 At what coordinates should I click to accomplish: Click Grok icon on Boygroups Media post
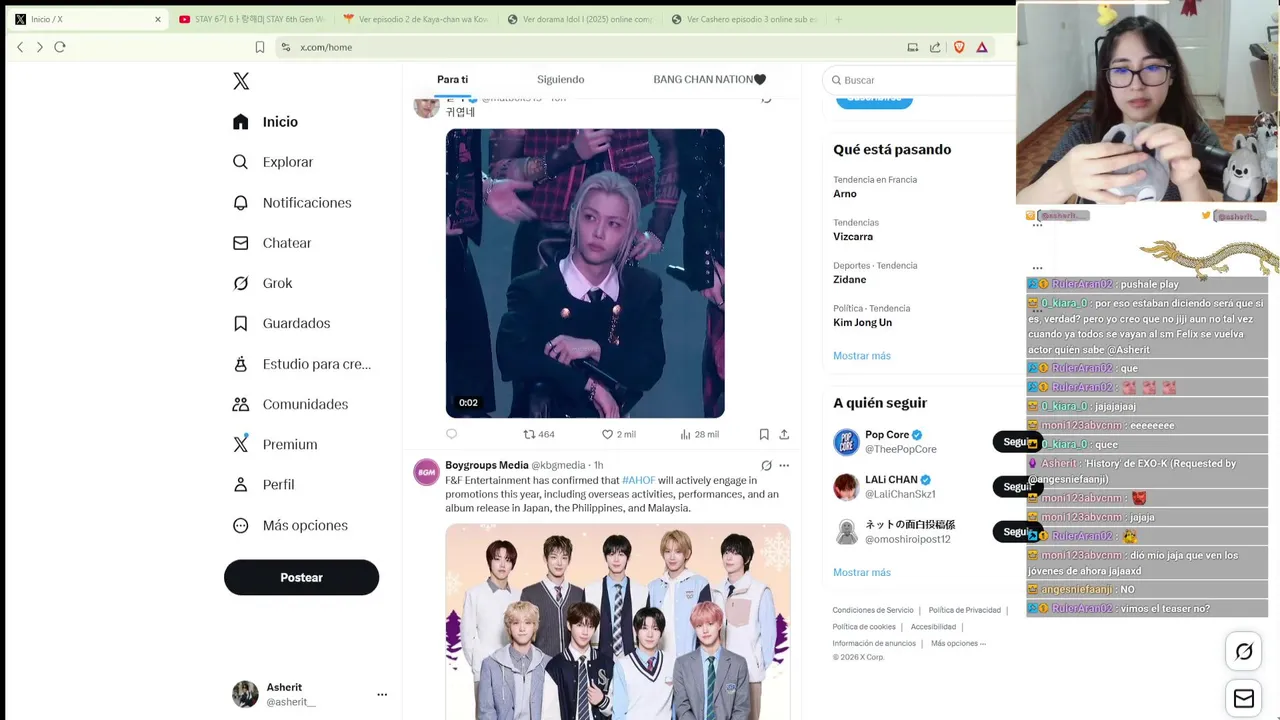point(766,465)
